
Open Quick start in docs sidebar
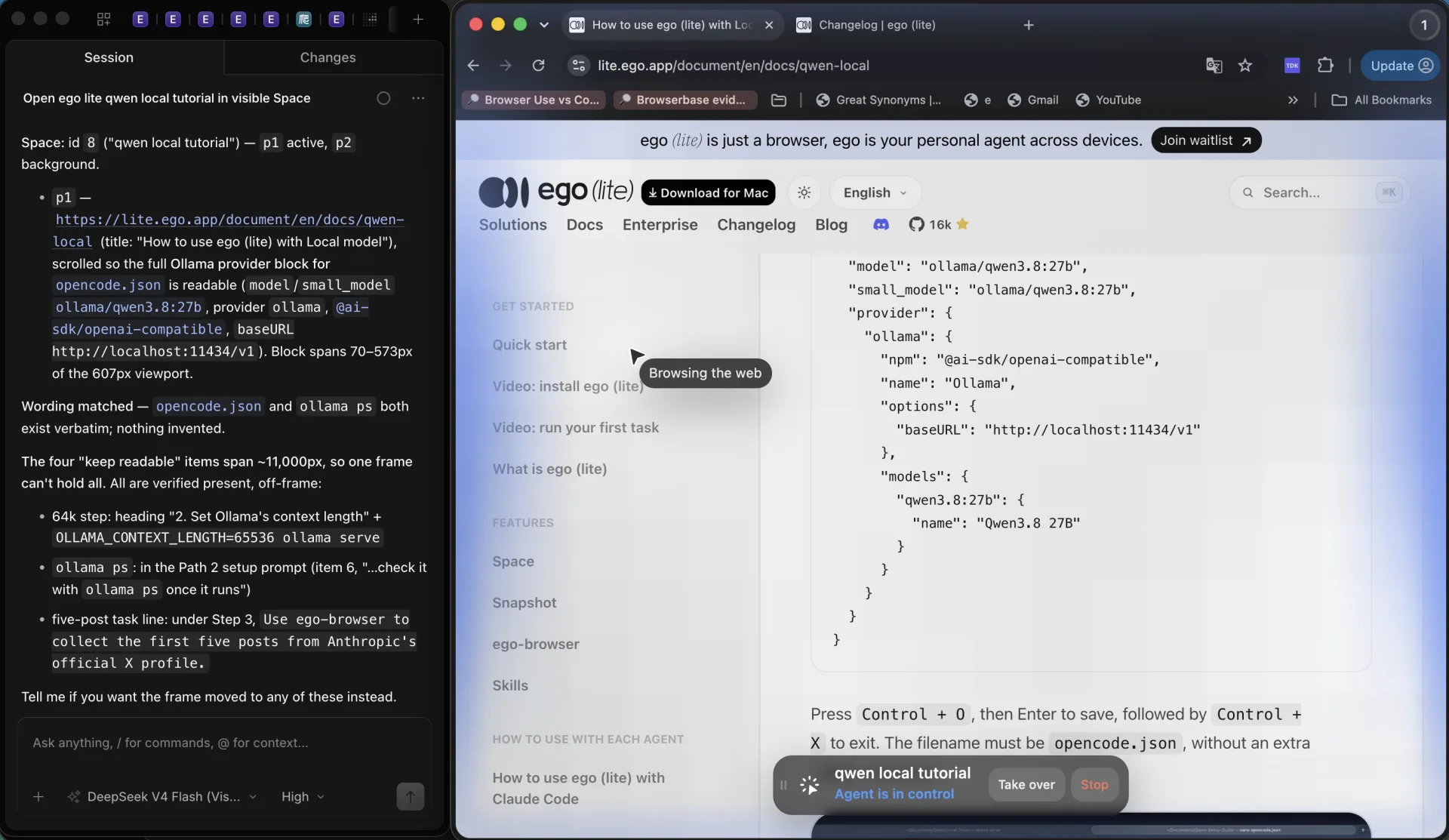pyautogui.click(x=530, y=345)
